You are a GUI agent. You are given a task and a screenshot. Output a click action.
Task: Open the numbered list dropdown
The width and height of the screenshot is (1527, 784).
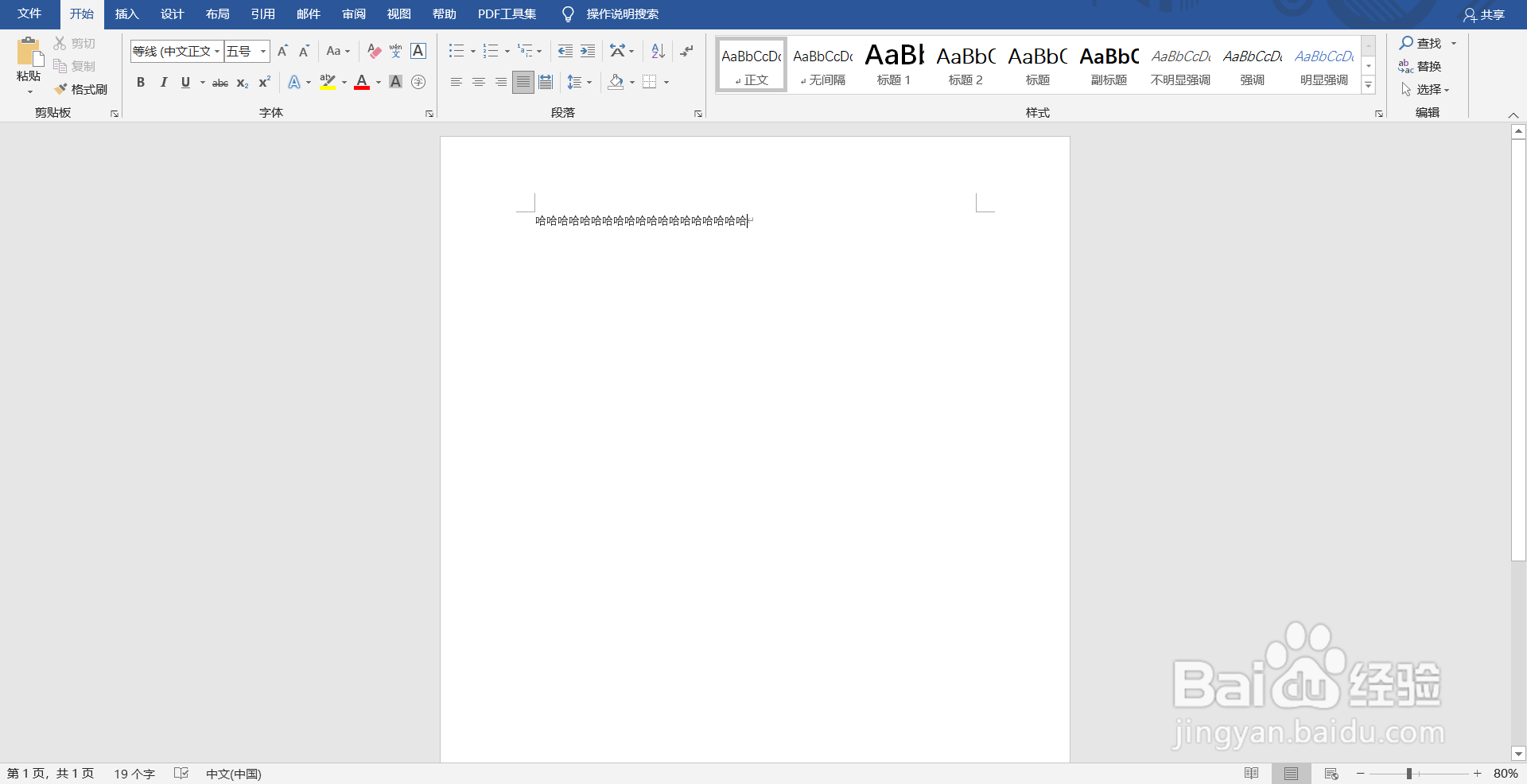pyautogui.click(x=507, y=52)
